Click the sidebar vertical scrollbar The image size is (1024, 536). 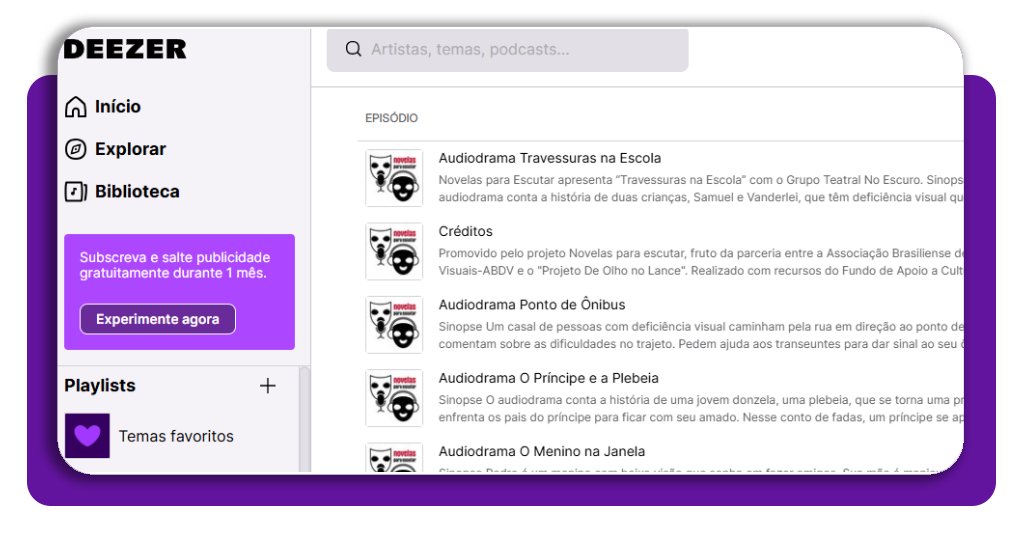pyautogui.click(x=305, y=420)
